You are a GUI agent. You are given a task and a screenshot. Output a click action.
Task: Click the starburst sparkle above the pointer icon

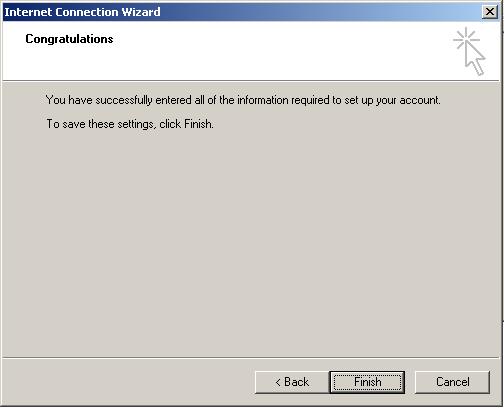[x=465, y=39]
